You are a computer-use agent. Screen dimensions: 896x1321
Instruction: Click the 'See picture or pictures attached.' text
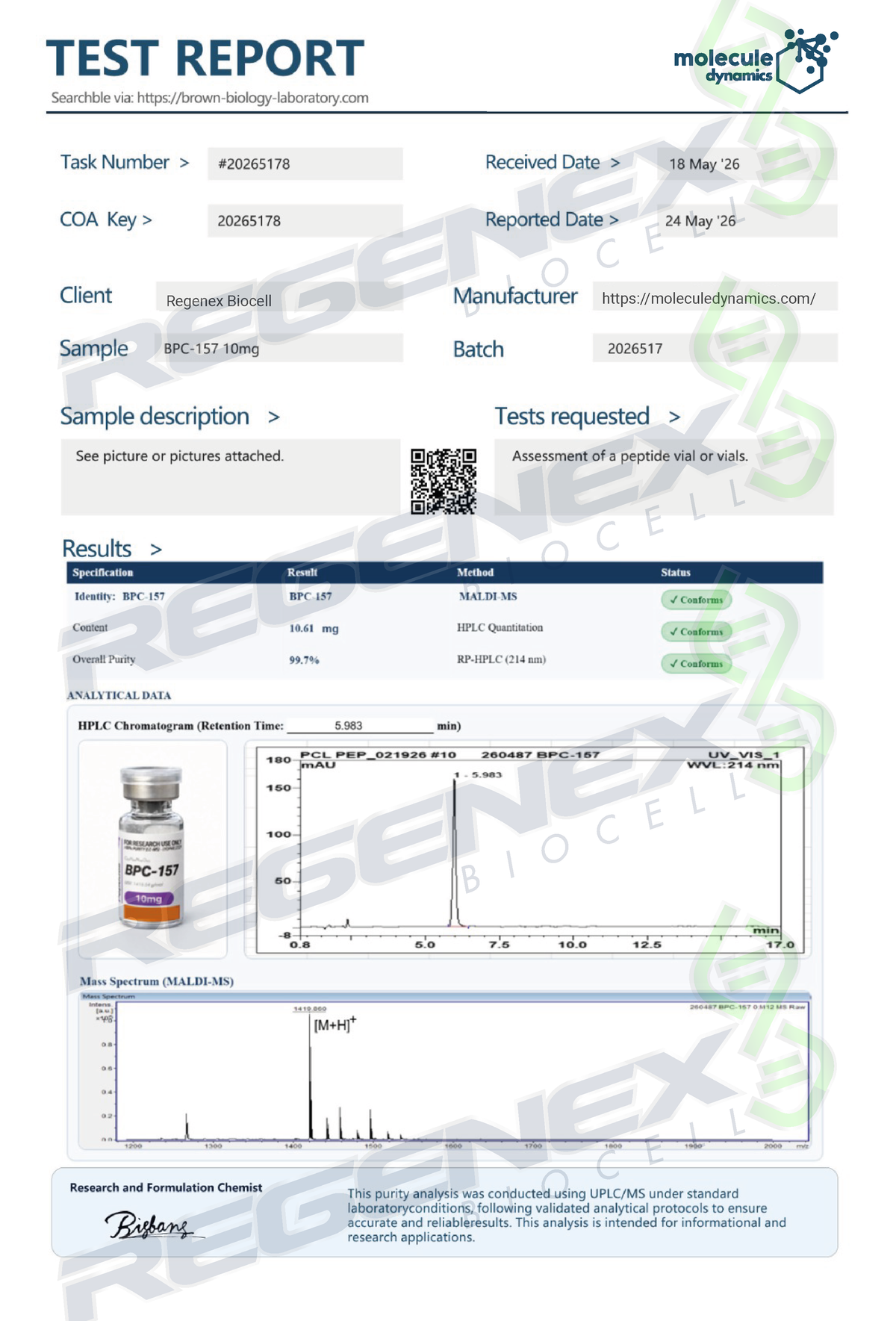[180, 456]
